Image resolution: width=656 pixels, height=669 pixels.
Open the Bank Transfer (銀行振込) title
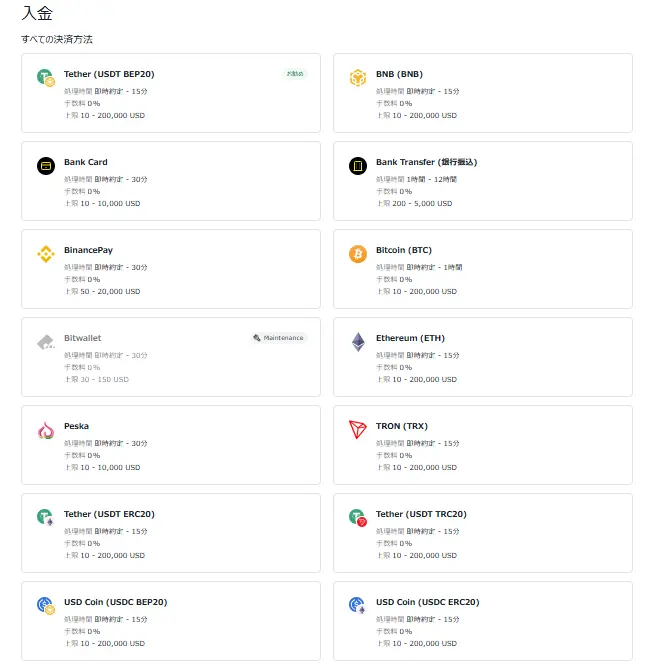(427, 162)
